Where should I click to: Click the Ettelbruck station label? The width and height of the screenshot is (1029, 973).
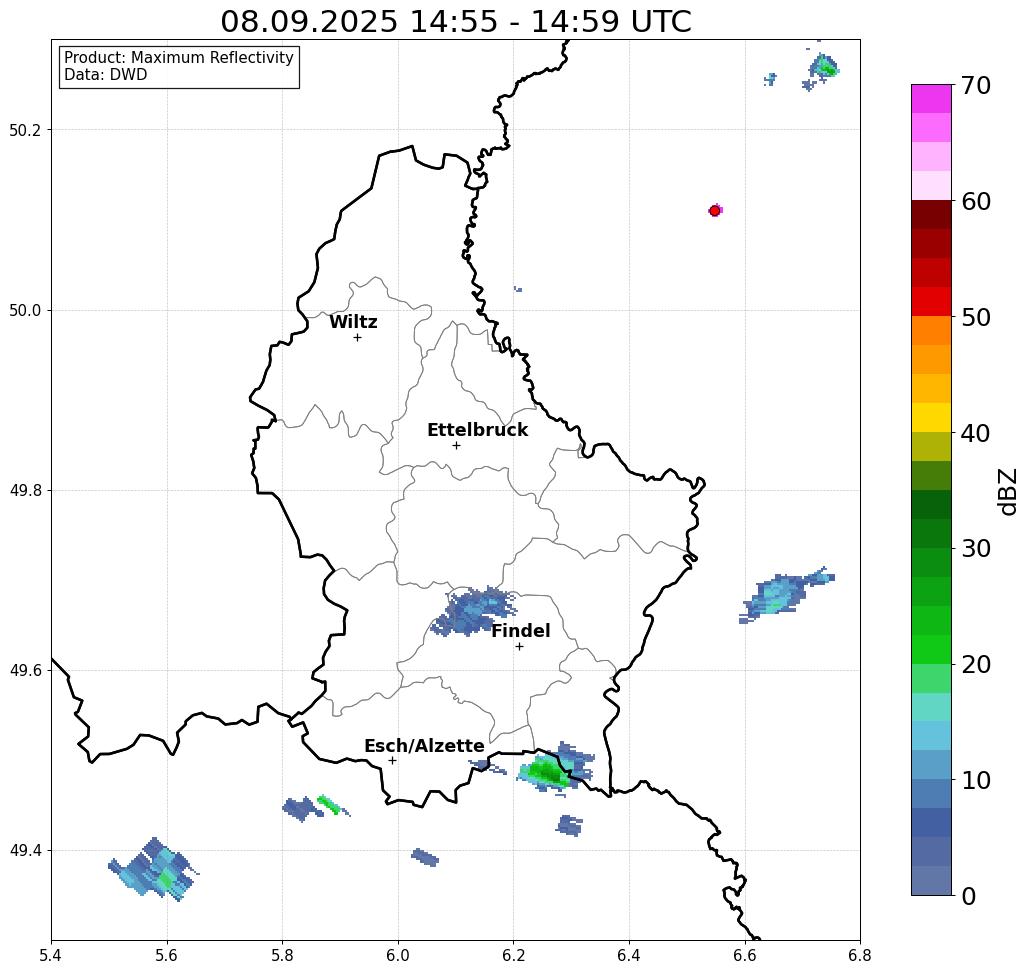point(477,430)
